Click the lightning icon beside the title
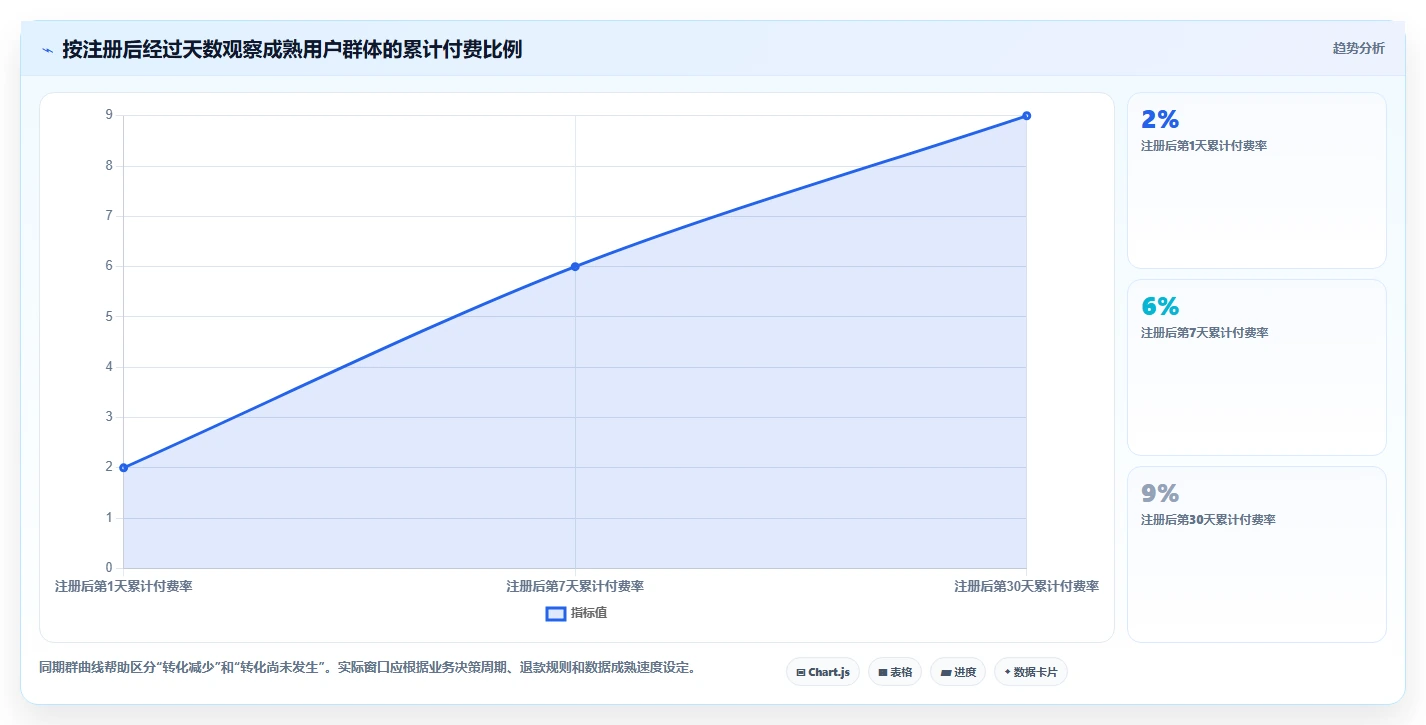 click(48, 50)
